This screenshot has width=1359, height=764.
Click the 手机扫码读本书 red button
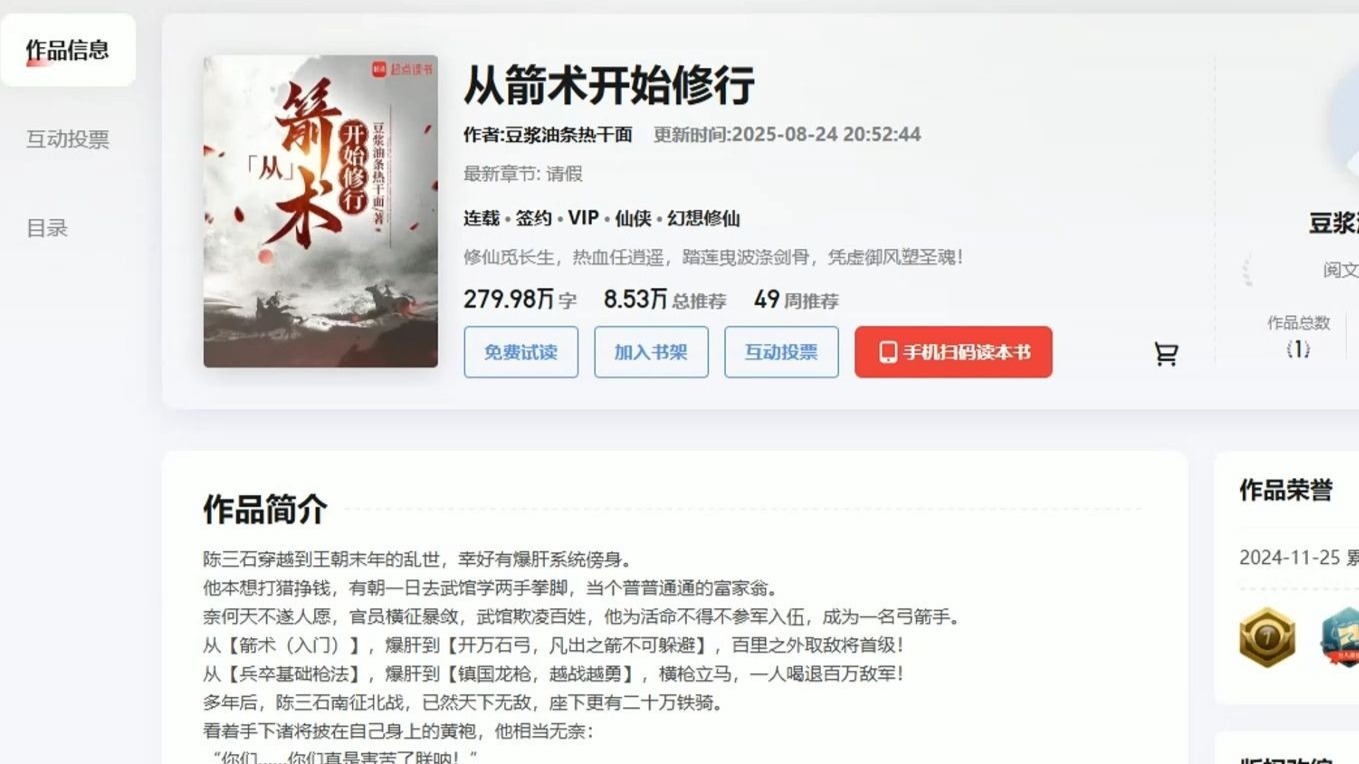953,352
